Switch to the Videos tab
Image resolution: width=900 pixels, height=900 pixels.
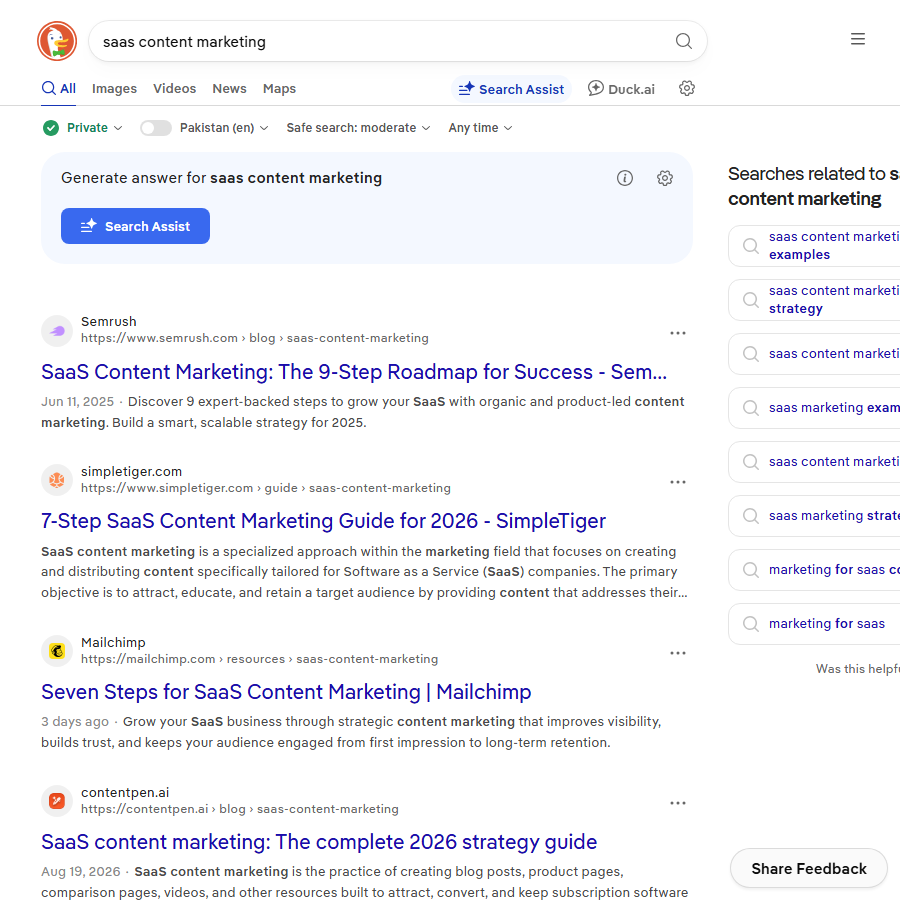click(x=174, y=88)
